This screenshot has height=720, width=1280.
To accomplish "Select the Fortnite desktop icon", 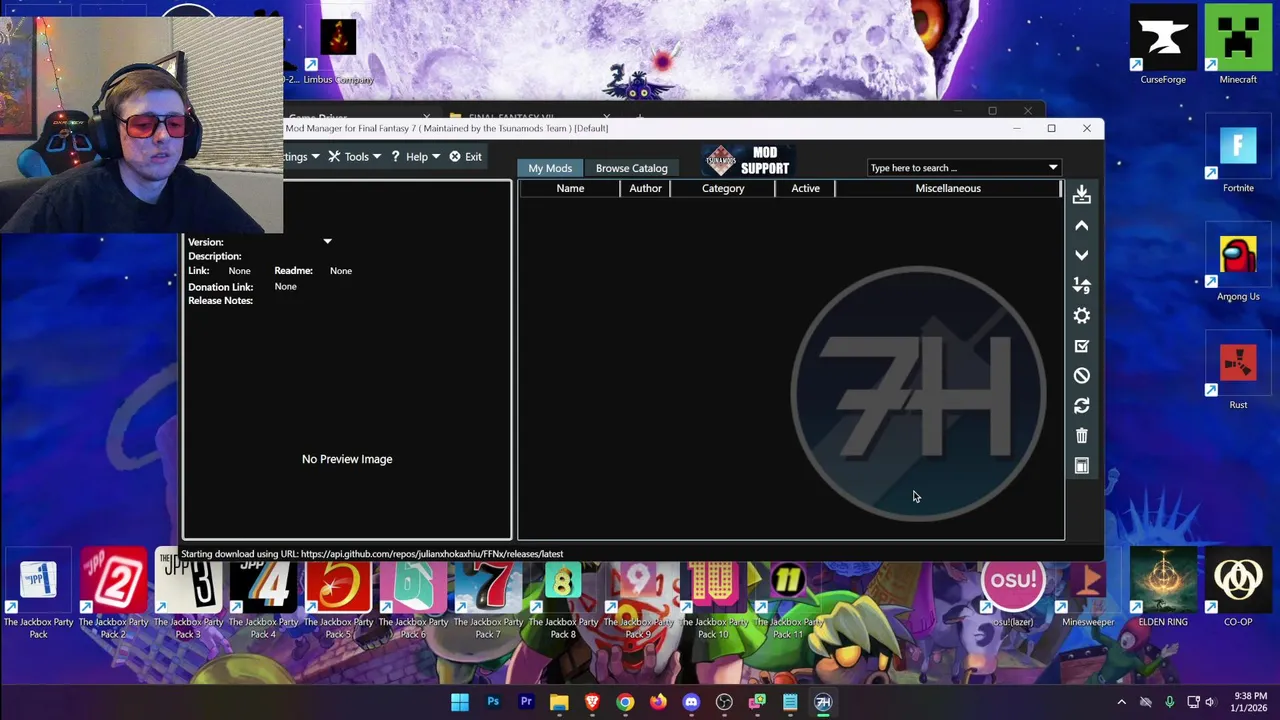I will (x=1238, y=153).
